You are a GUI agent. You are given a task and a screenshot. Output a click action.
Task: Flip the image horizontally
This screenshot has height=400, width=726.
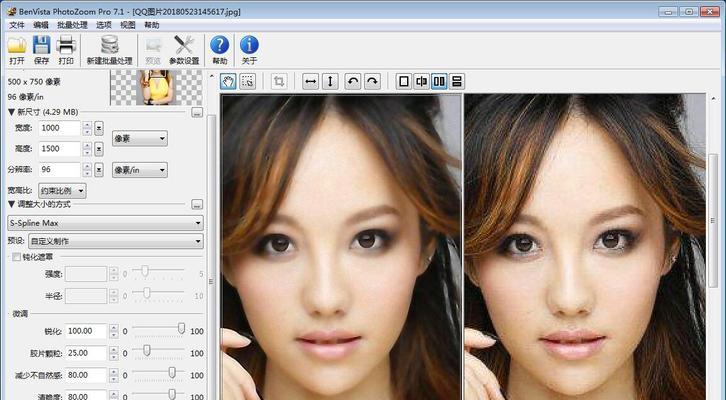(311, 81)
